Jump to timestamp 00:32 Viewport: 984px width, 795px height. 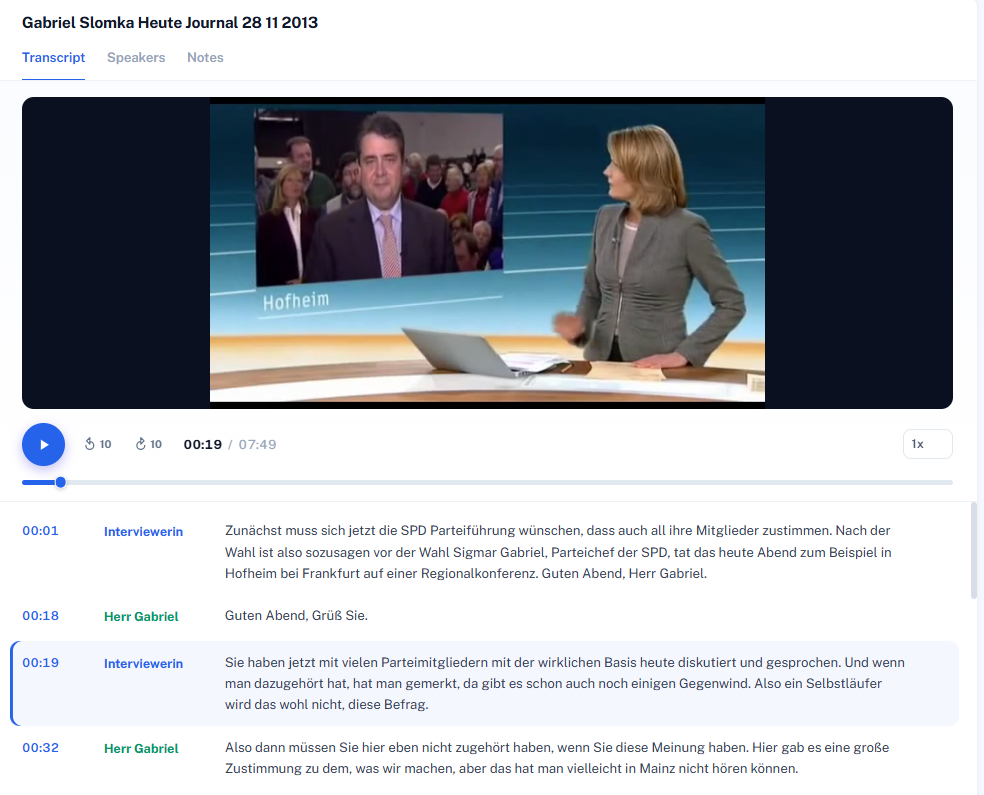(40, 748)
